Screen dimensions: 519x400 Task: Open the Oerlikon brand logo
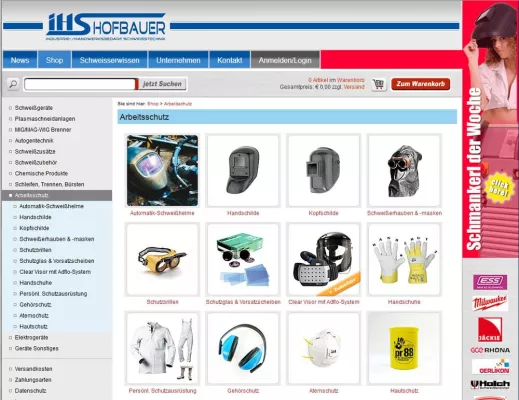(490, 367)
